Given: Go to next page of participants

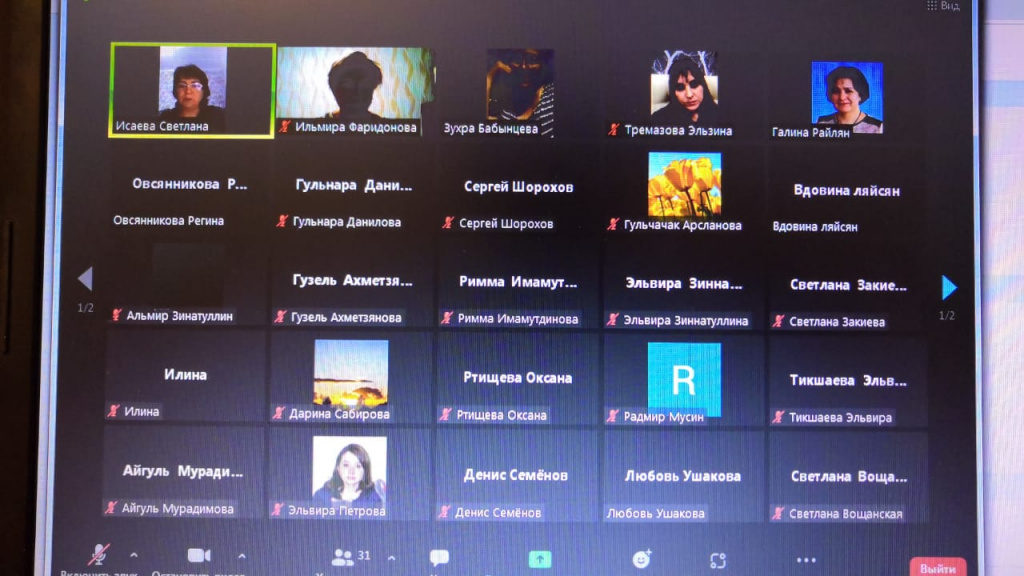Looking at the screenshot, I should pyautogui.click(x=948, y=288).
